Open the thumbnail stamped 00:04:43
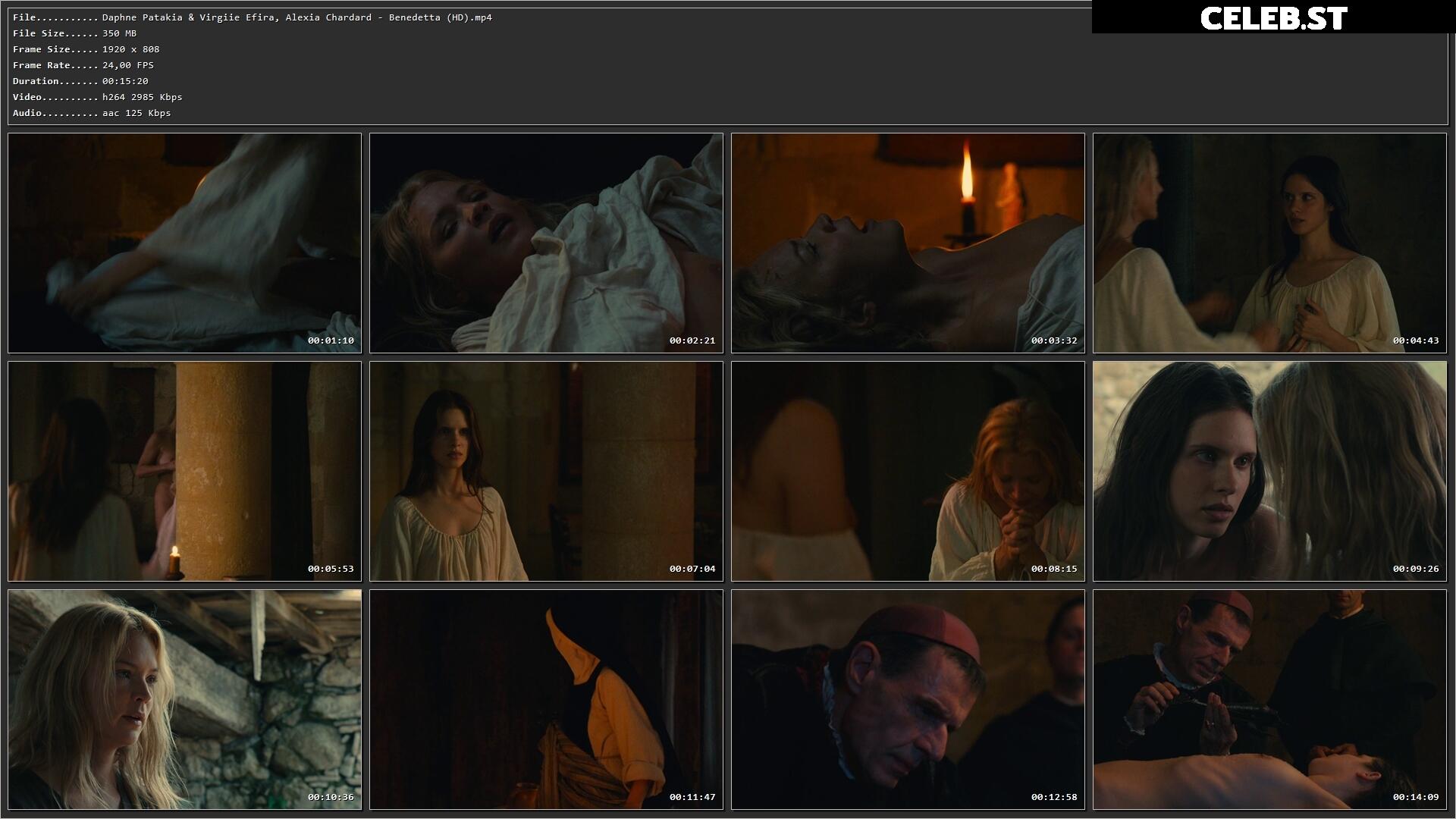Screen dimensions: 1456x819 (1269, 243)
